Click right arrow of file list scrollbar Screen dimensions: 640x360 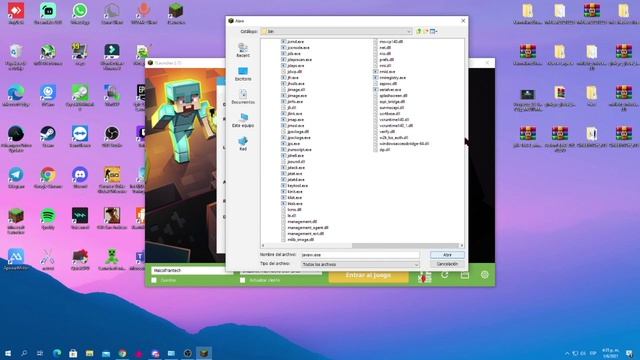462,246
